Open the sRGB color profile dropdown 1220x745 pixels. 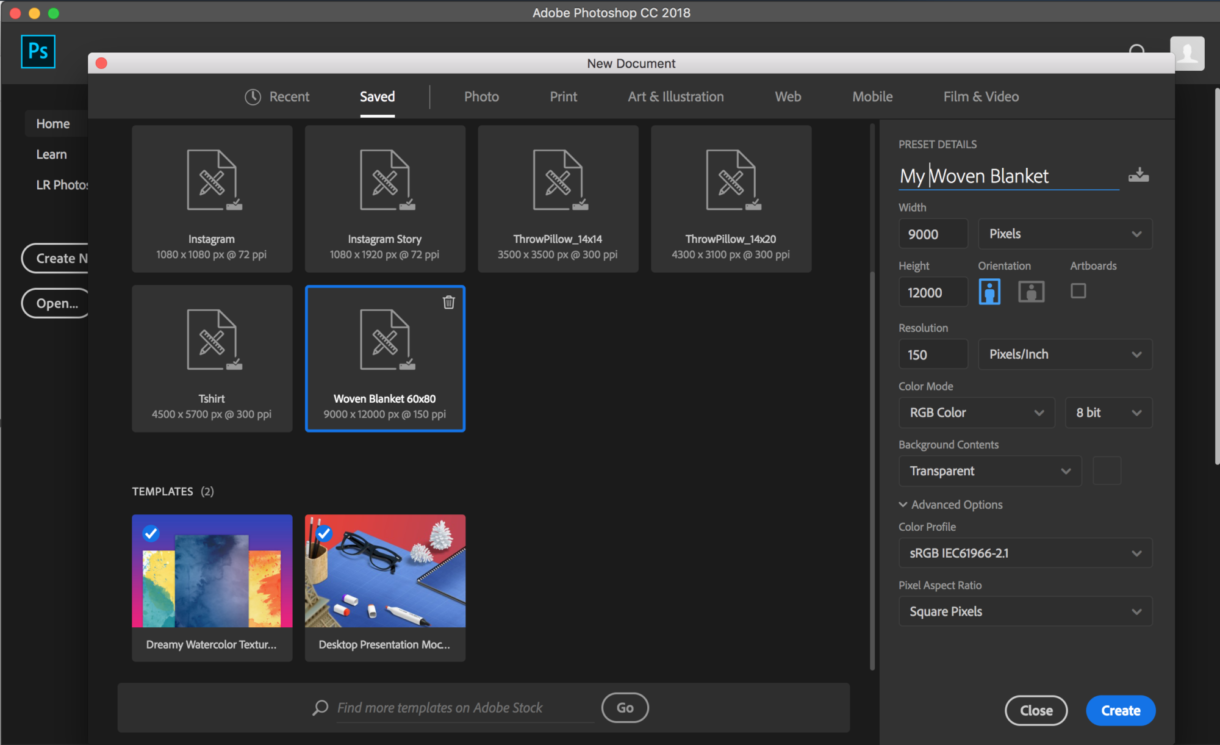[1025, 553]
